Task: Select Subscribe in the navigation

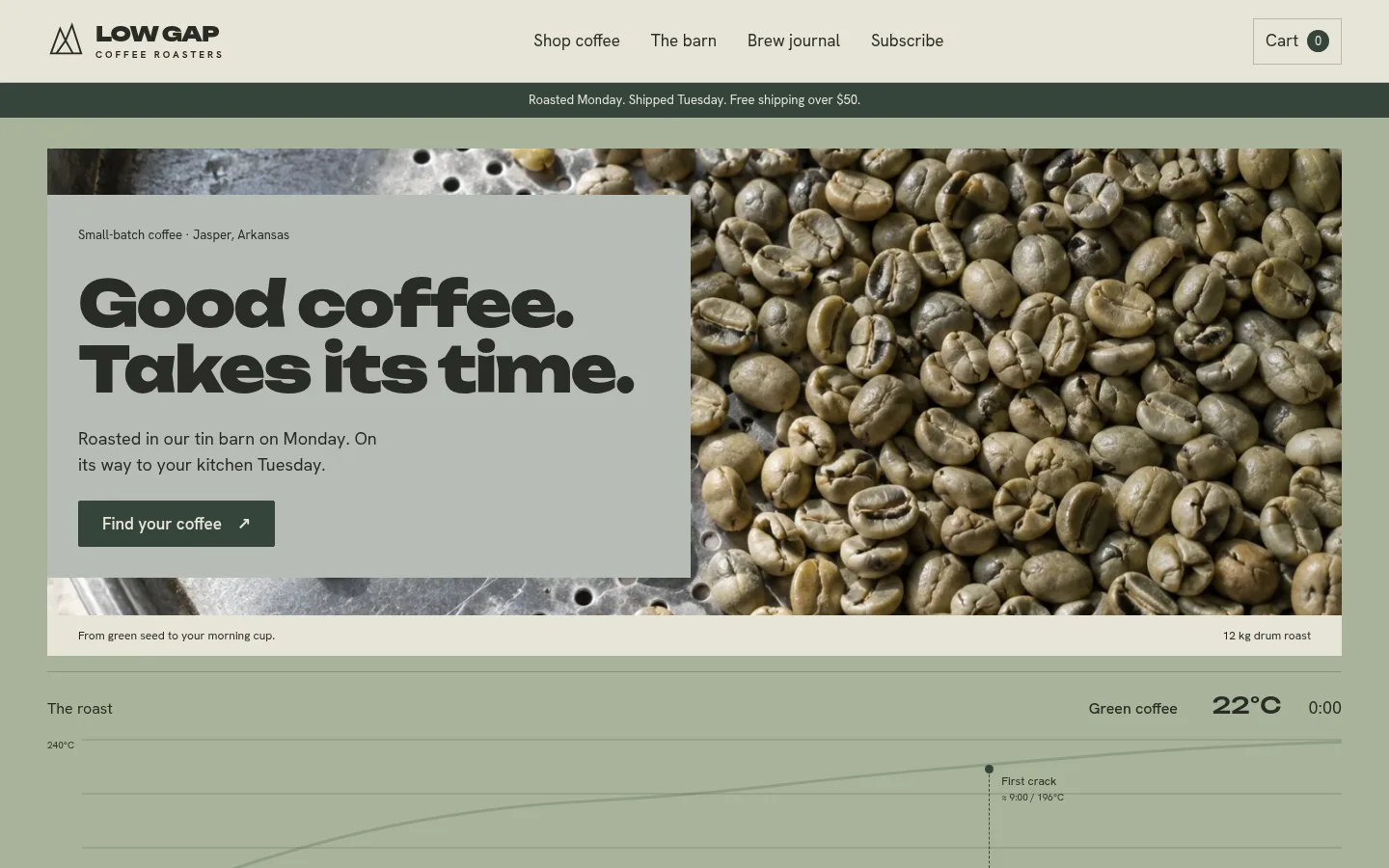Action: pyautogui.click(x=908, y=41)
